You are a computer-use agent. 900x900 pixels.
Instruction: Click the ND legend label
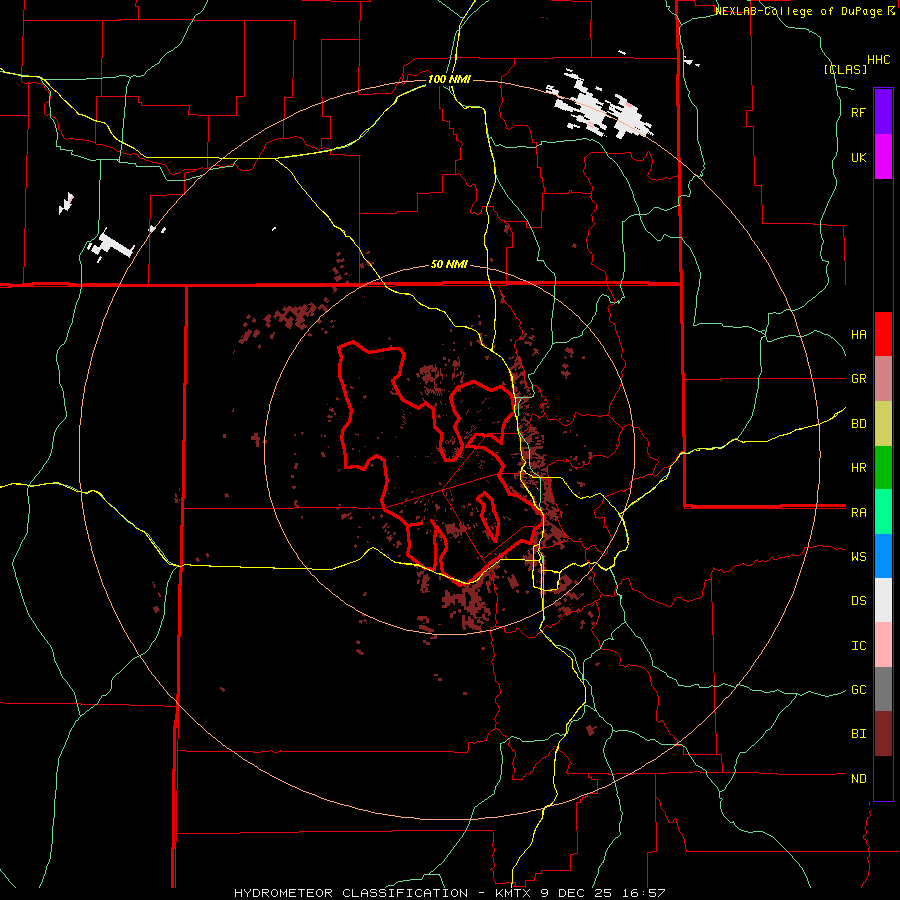(858, 779)
